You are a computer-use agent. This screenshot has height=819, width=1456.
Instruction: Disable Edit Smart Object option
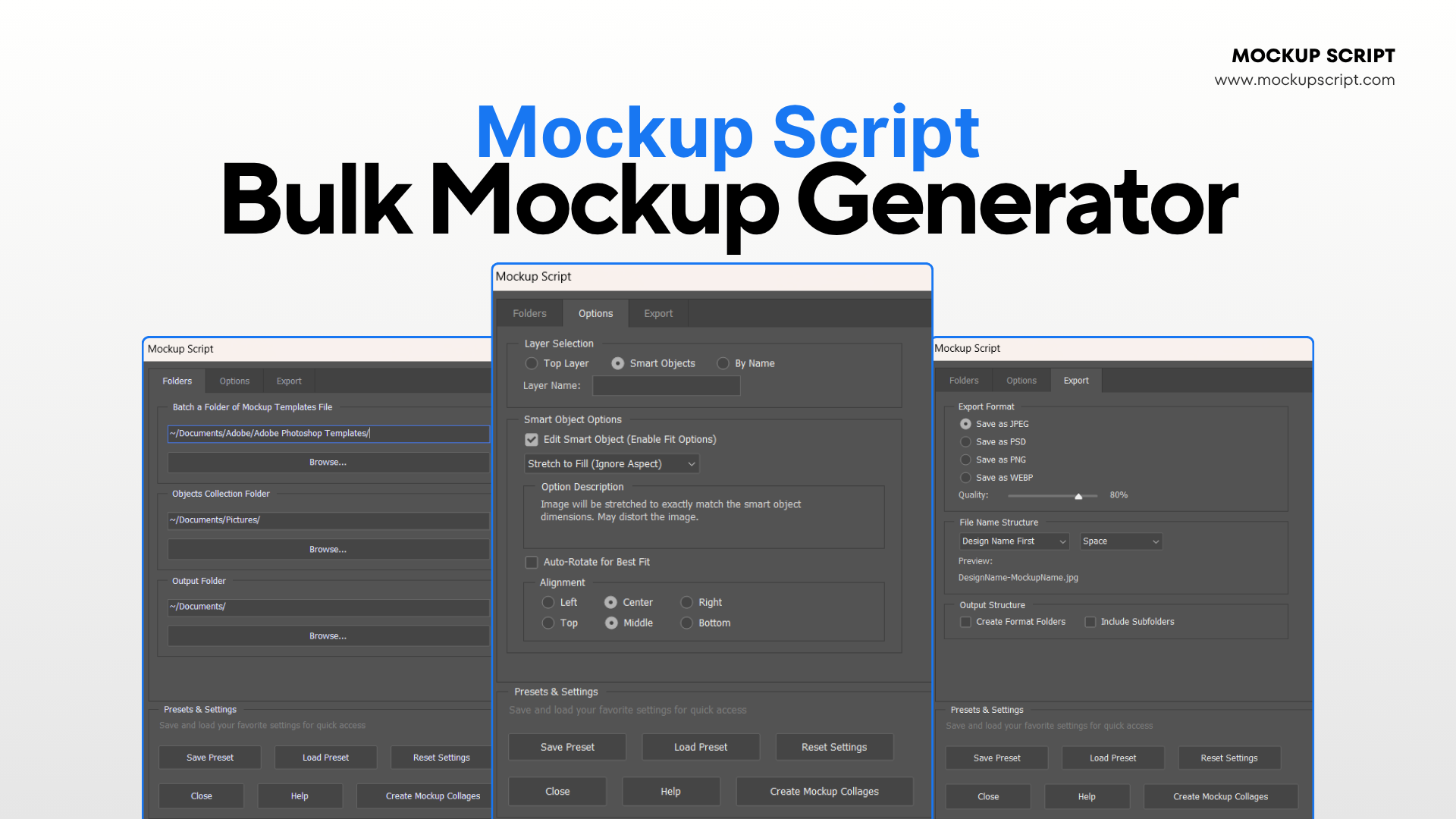[532, 440]
